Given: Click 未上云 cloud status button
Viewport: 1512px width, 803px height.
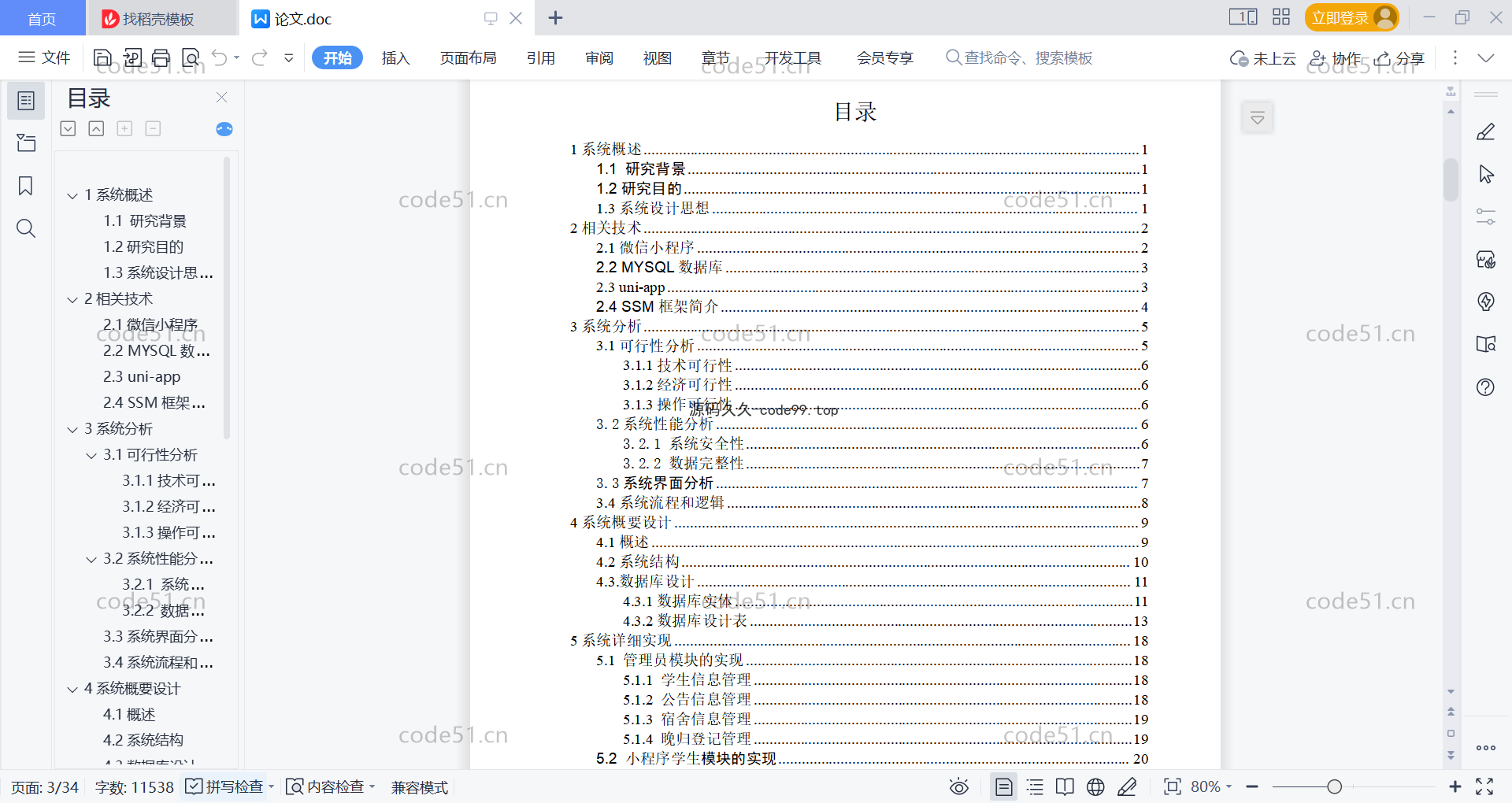Looking at the screenshot, I should [x=1263, y=58].
